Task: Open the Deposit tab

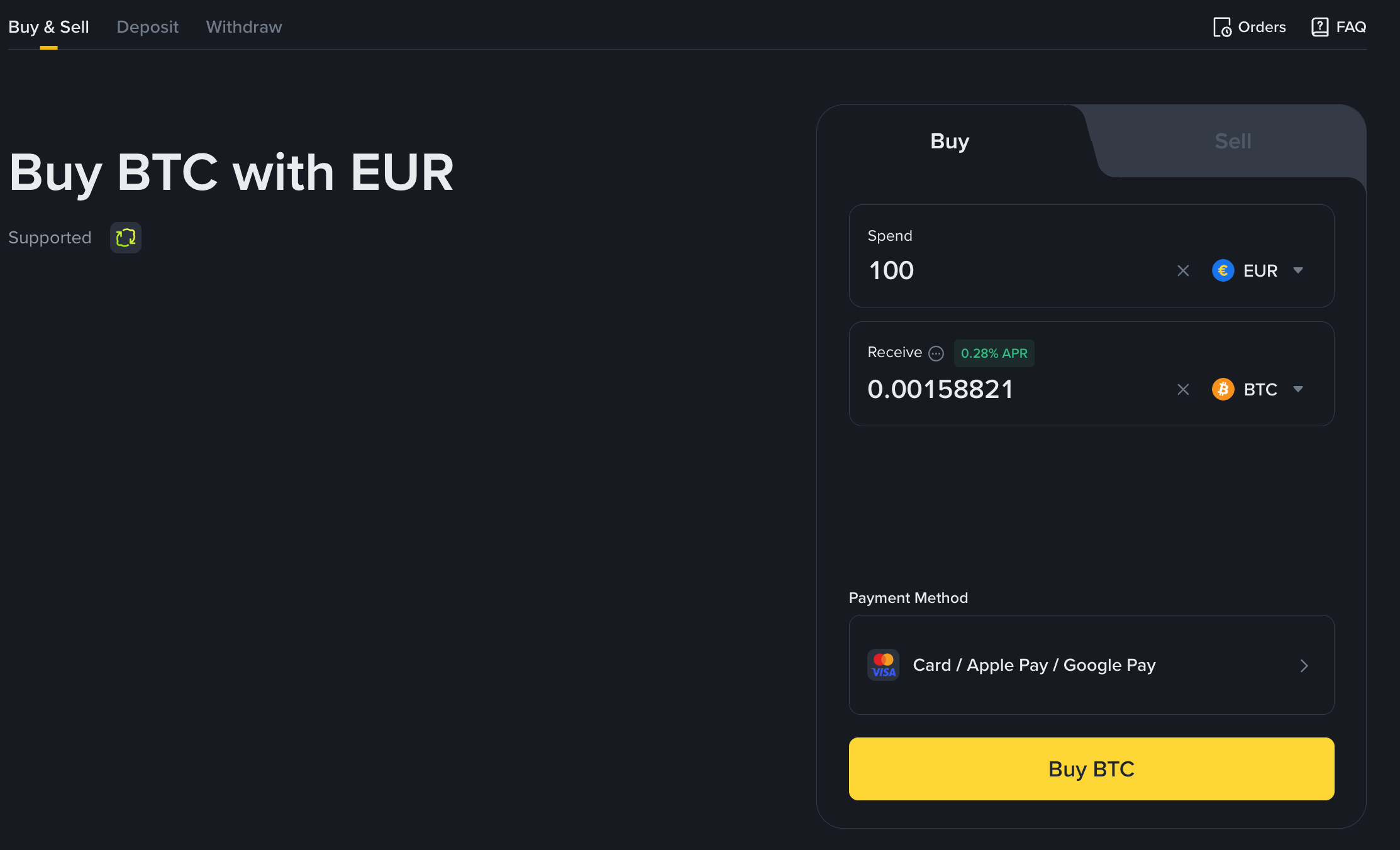Action: coord(147,27)
